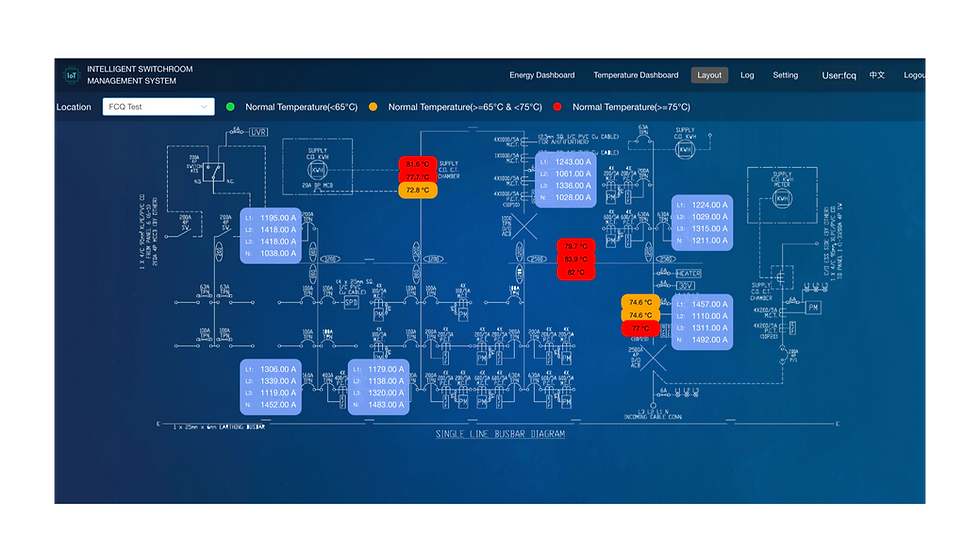Select the 81.6 °C red temperature tag
Image resolution: width=980 pixels, height=551 pixels.
point(418,164)
